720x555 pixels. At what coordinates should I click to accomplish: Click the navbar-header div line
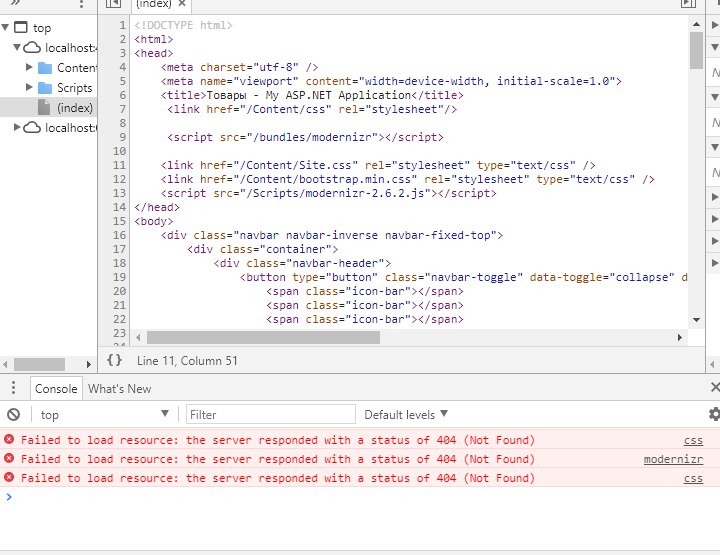[302, 263]
